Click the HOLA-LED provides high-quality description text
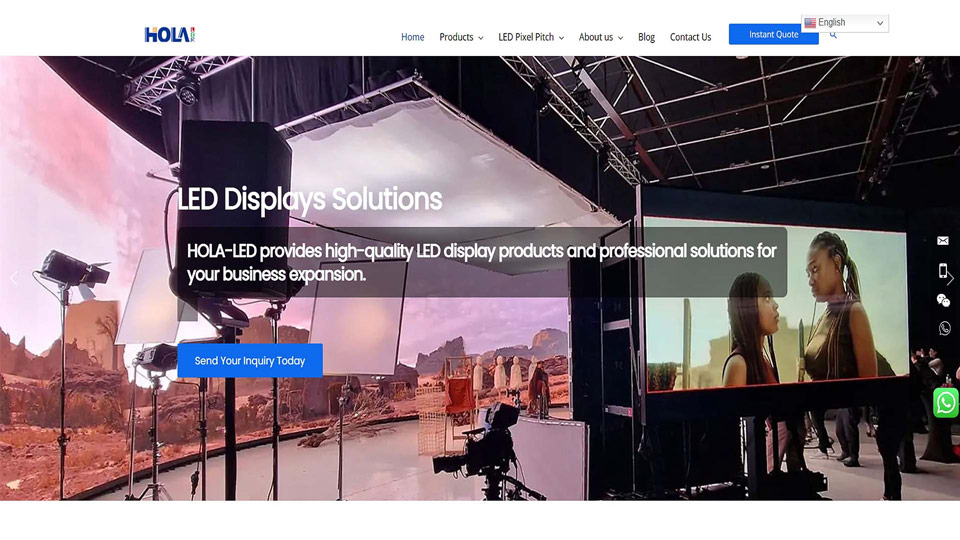The image size is (960, 540). pyautogui.click(x=481, y=262)
